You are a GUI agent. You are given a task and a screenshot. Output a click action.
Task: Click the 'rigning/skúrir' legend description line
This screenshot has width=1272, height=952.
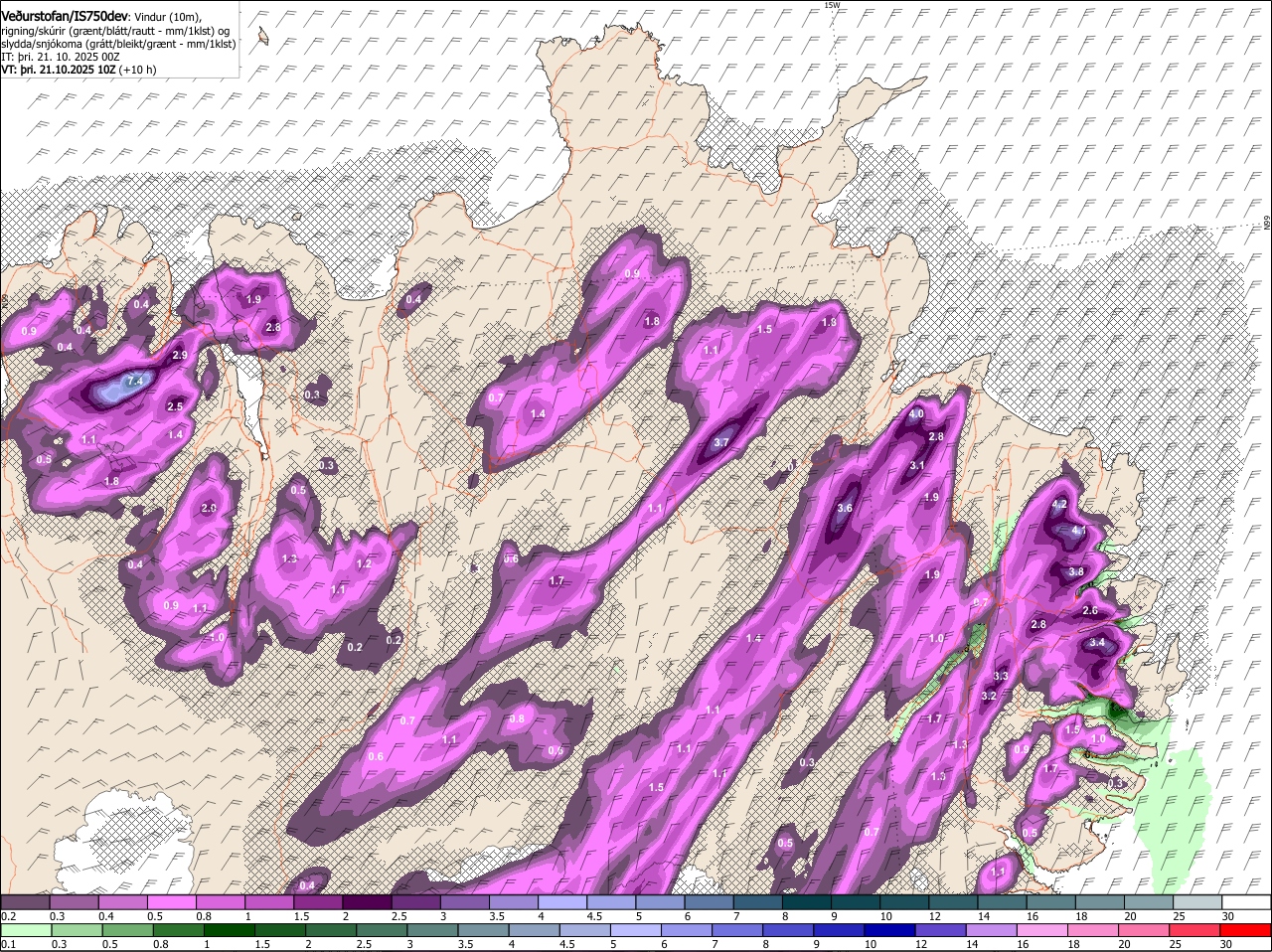117,30
